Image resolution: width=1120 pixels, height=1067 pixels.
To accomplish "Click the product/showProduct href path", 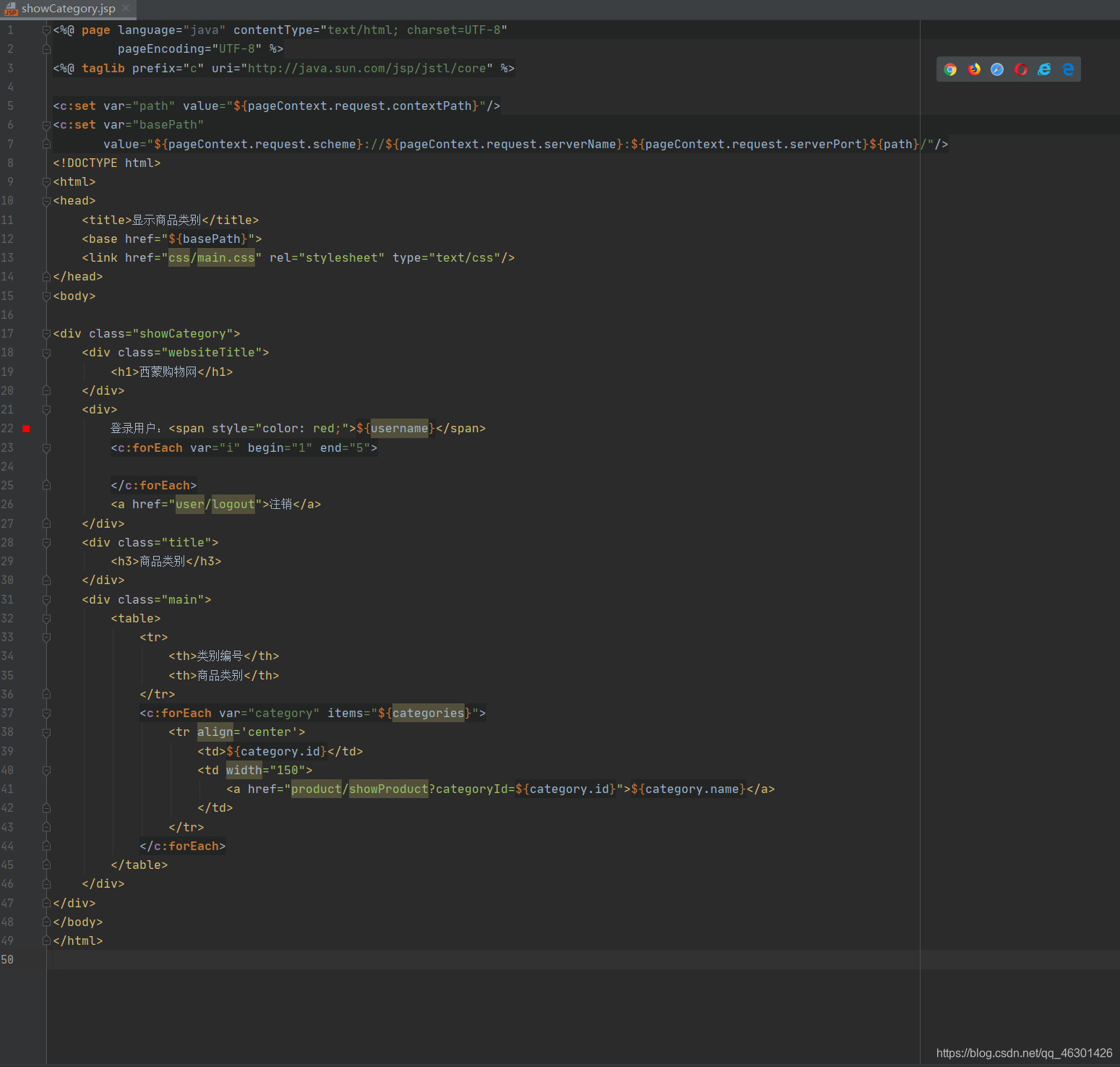I will [x=360, y=789].
